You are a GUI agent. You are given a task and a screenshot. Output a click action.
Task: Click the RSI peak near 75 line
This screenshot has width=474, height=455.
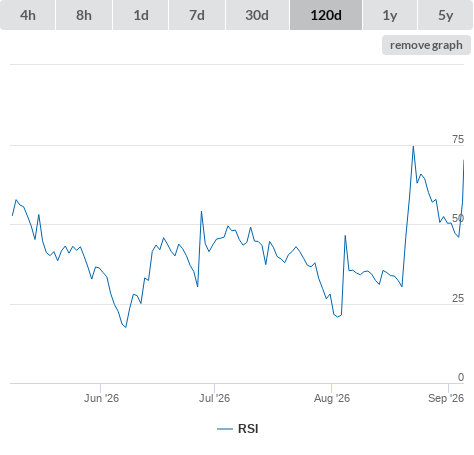(x=413, y=146)
